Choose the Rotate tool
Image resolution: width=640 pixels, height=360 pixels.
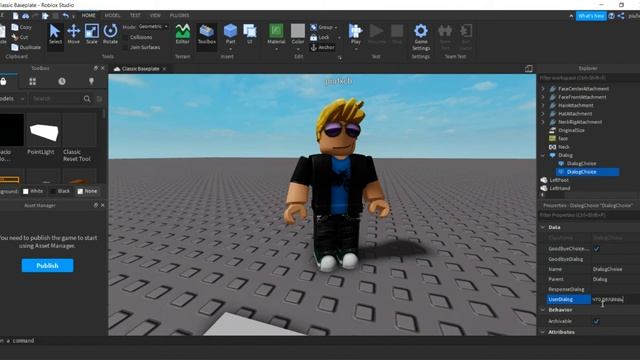110,34
